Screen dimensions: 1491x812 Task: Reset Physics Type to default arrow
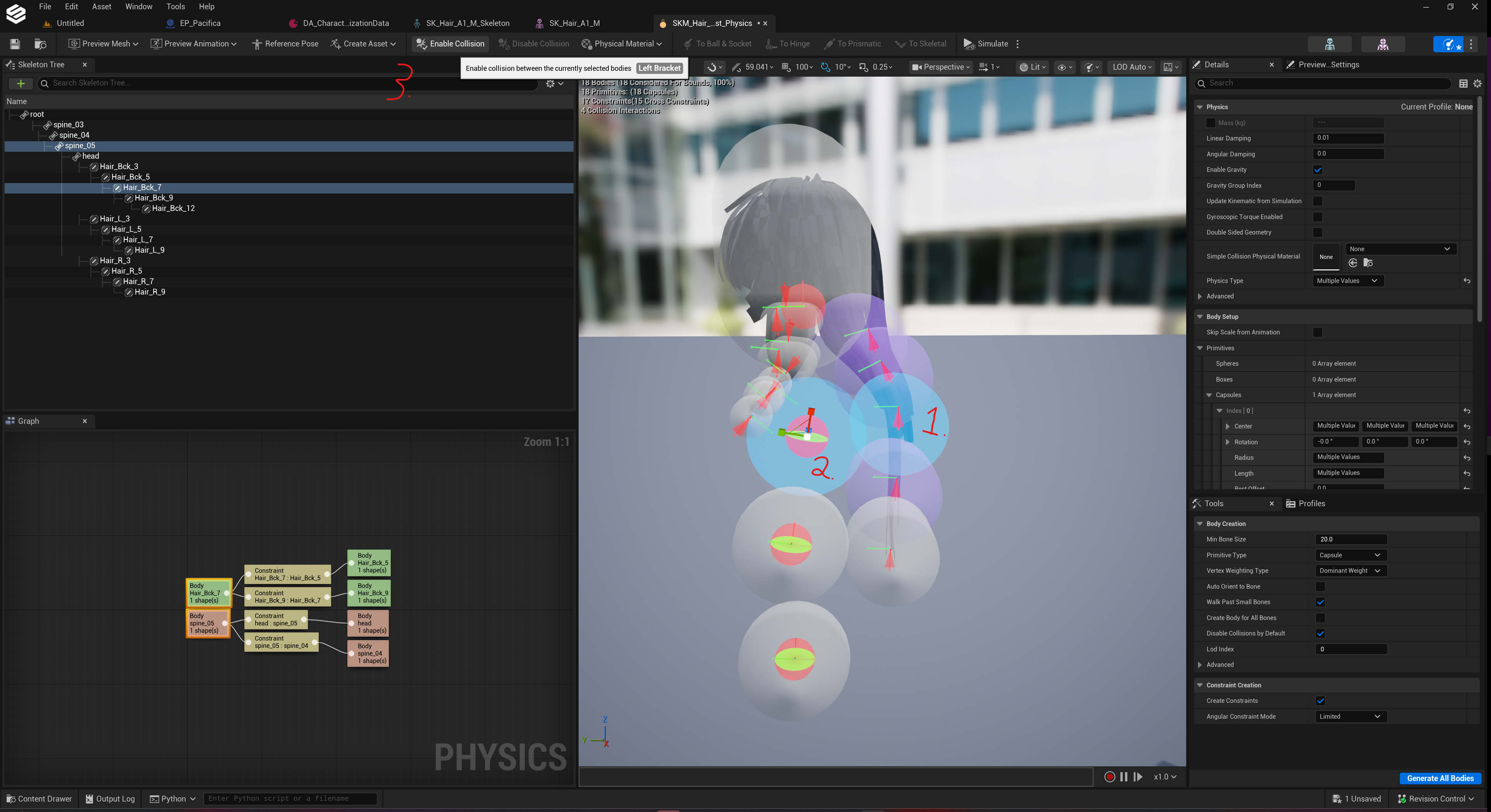pyautogui.click(x=1467, y=281)
